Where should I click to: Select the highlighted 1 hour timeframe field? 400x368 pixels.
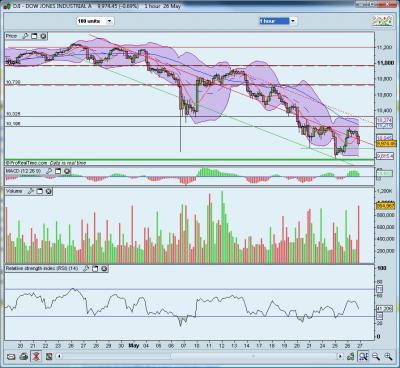tap(274, 21)
